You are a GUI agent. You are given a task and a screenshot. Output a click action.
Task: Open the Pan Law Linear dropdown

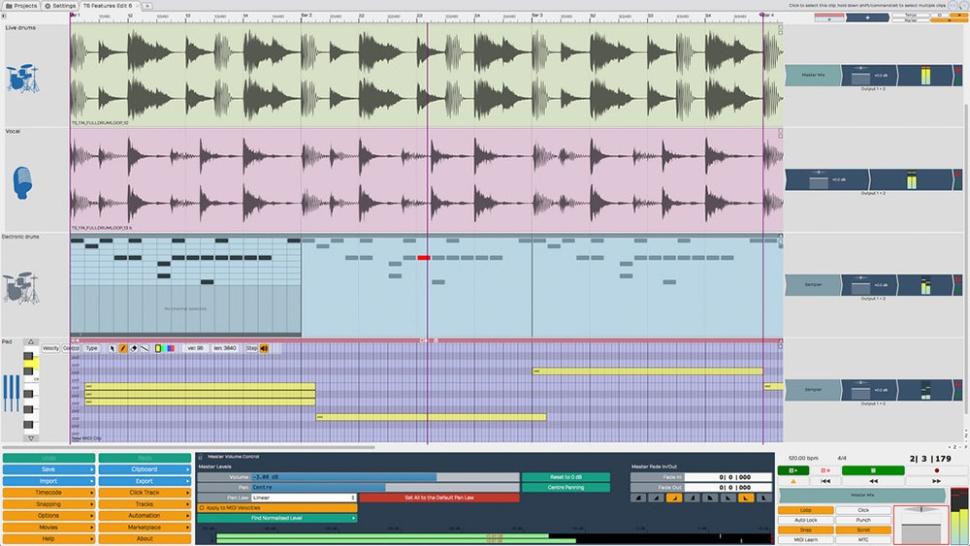pyautogui.click(x=303, y=497)
